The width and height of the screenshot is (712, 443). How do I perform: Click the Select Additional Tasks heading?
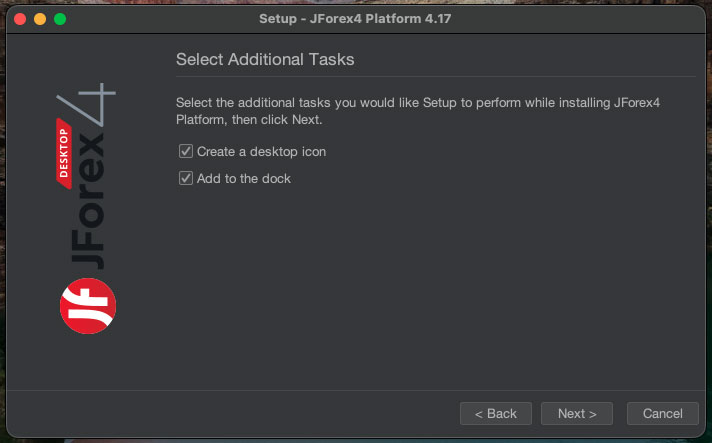coord(265,60)
